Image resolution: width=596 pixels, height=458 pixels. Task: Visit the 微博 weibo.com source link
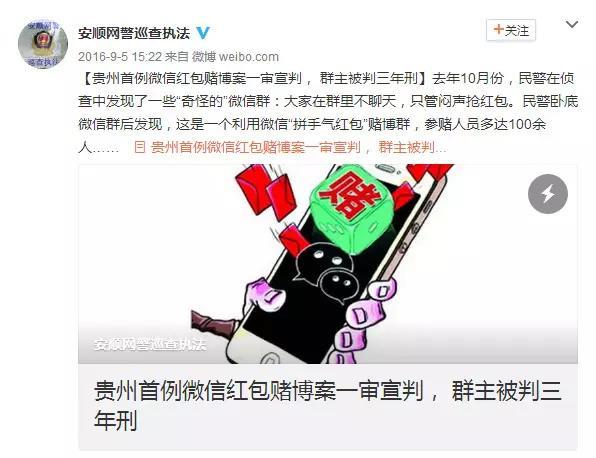coord(235,57)
